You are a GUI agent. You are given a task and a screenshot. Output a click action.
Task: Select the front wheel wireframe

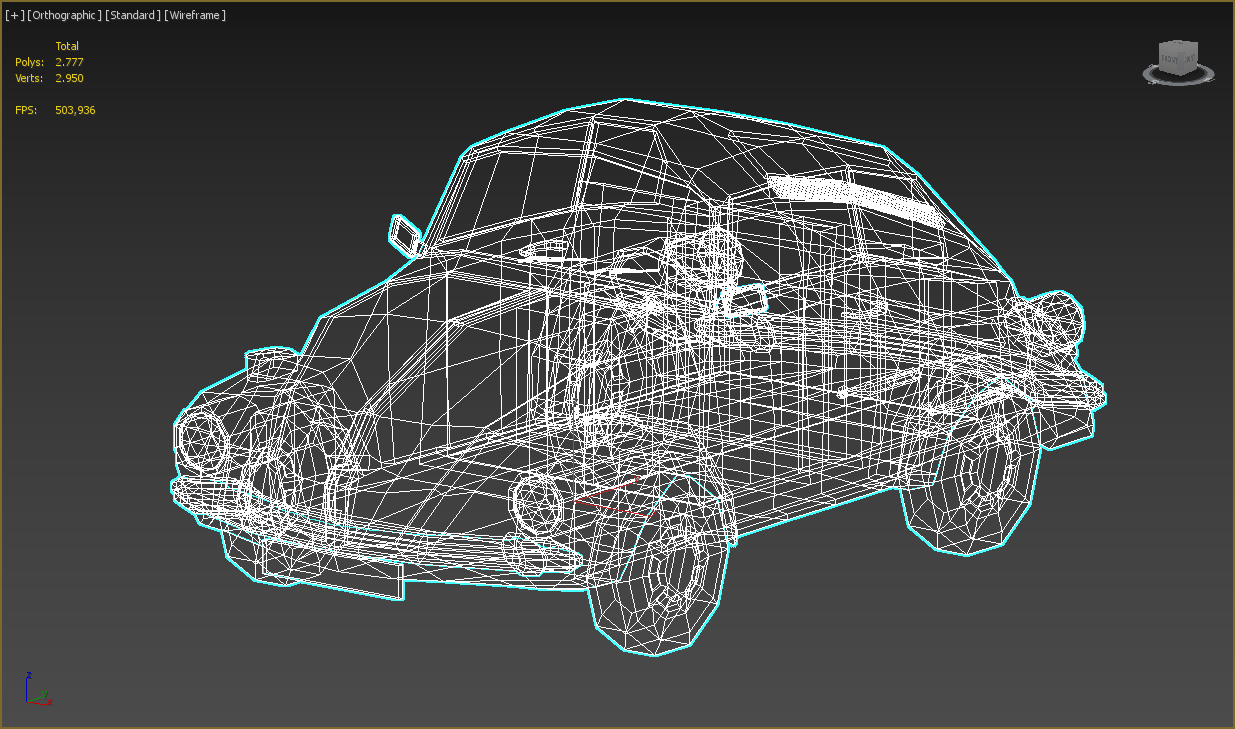click(x=658, y=567)
